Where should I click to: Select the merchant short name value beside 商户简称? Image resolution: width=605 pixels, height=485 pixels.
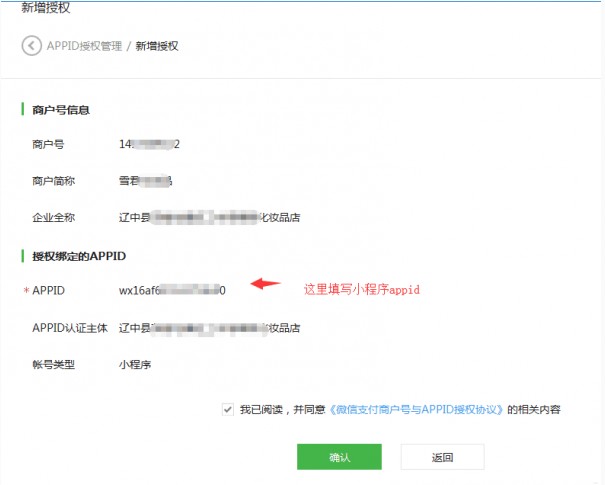(145, 181)
